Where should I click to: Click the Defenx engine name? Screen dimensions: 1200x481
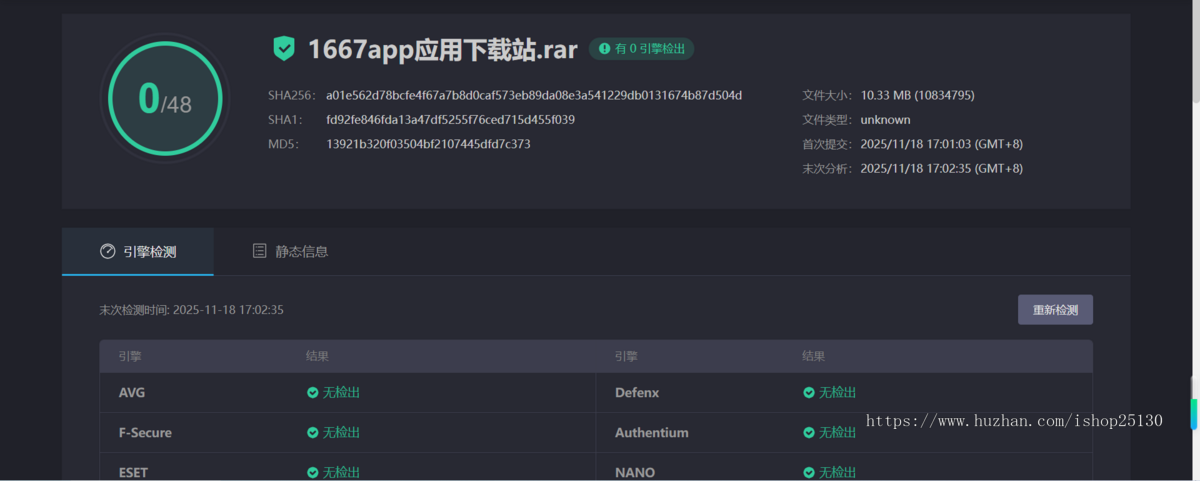637,393
